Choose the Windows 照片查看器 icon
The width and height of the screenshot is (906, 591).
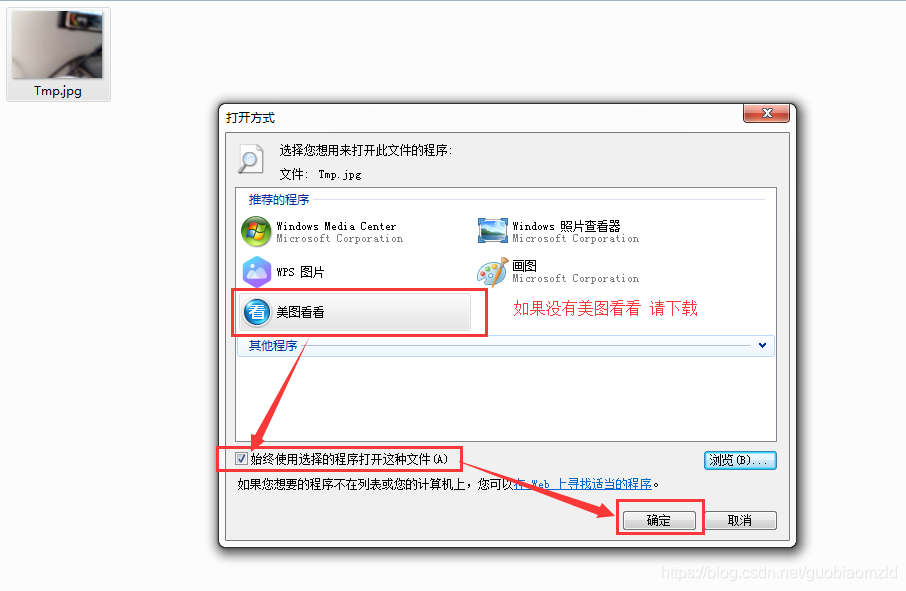493,231
